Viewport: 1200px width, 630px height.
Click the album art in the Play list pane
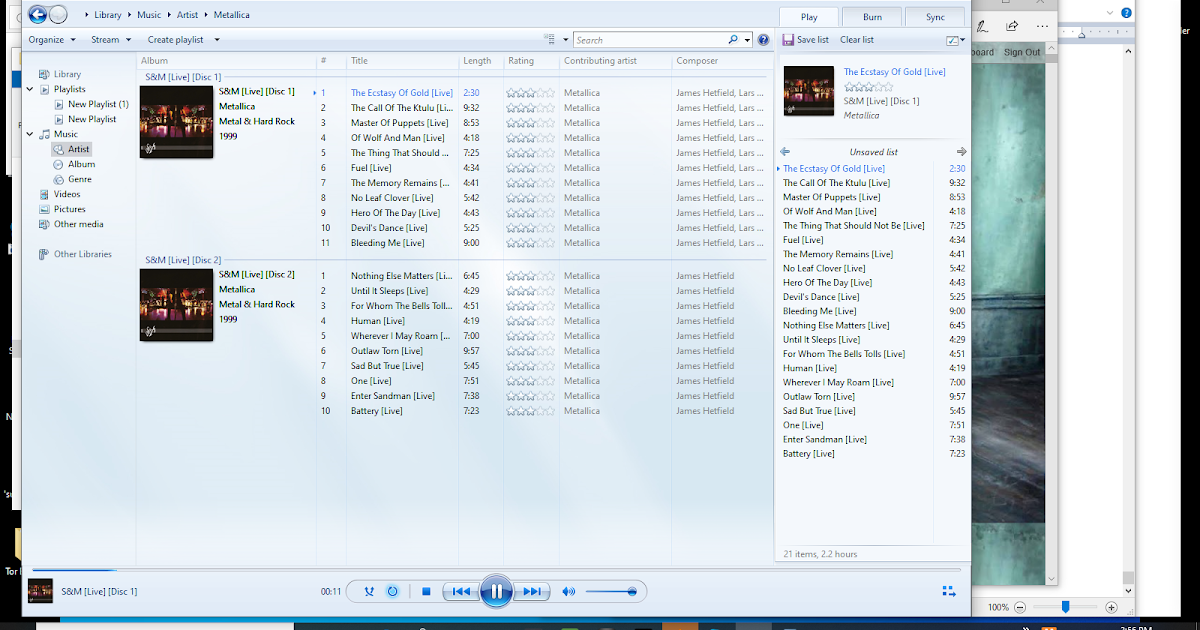tap(809, 91)
